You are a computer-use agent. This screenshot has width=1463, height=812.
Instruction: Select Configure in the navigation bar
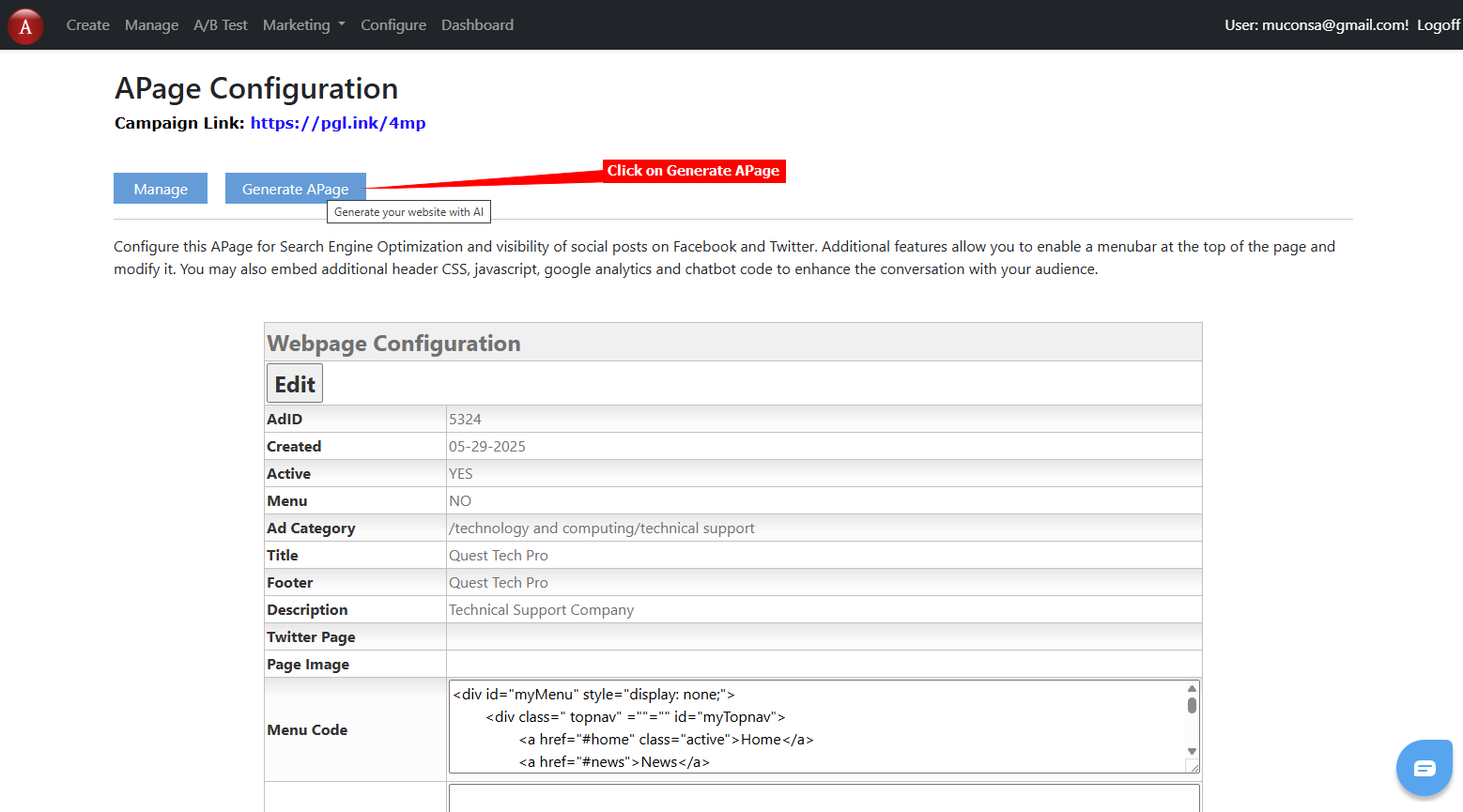click(x=393, y=25)
